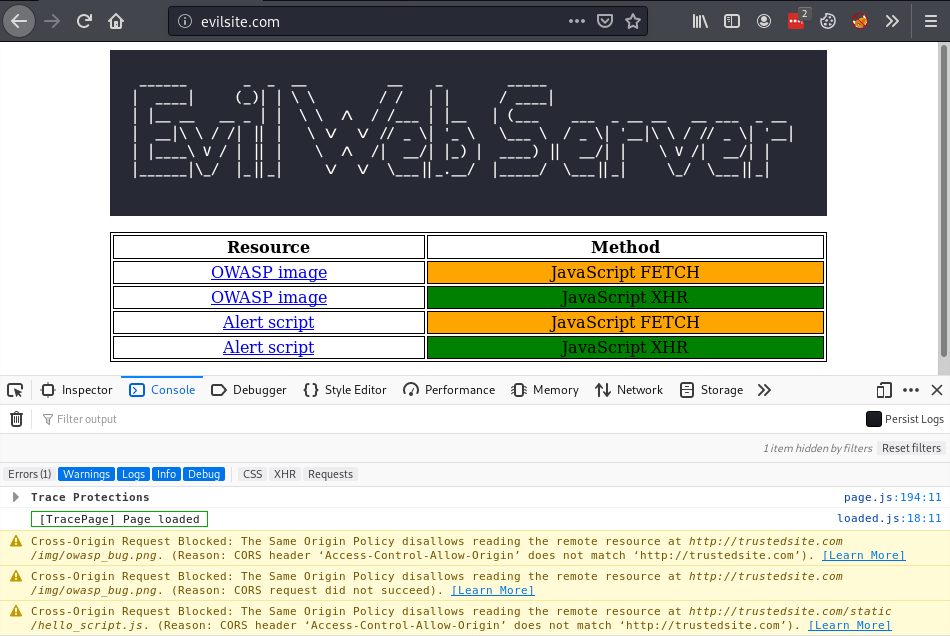950x636 pixels.
Task: Bookmark this page with the star
Action: click(x=633, y=22)
